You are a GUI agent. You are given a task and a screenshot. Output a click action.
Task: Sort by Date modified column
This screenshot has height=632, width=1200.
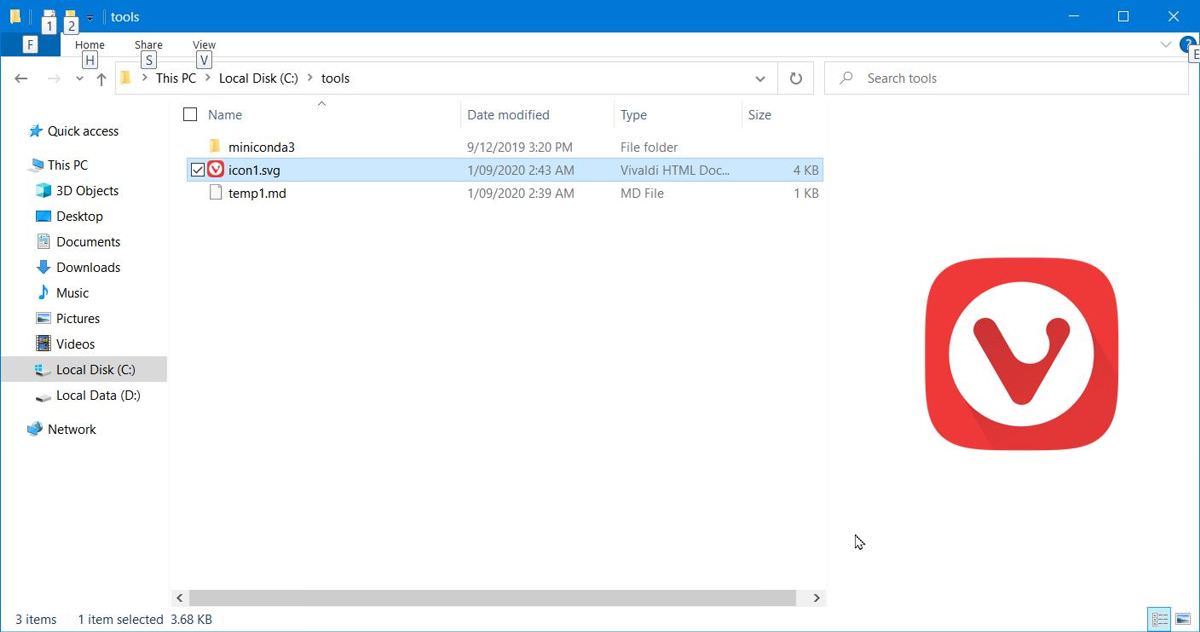coord(508,115)
